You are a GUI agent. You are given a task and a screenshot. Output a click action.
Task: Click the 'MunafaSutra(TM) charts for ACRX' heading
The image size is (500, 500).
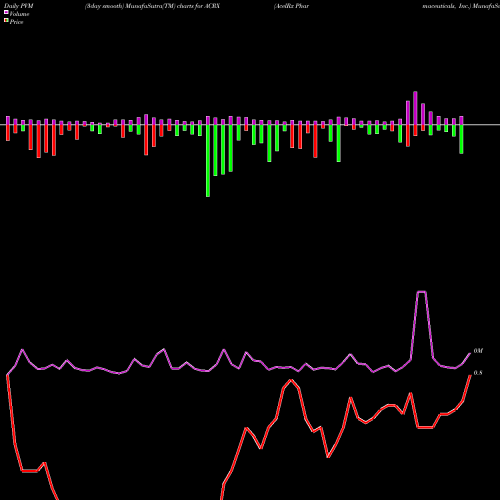(x=173, y=6)
